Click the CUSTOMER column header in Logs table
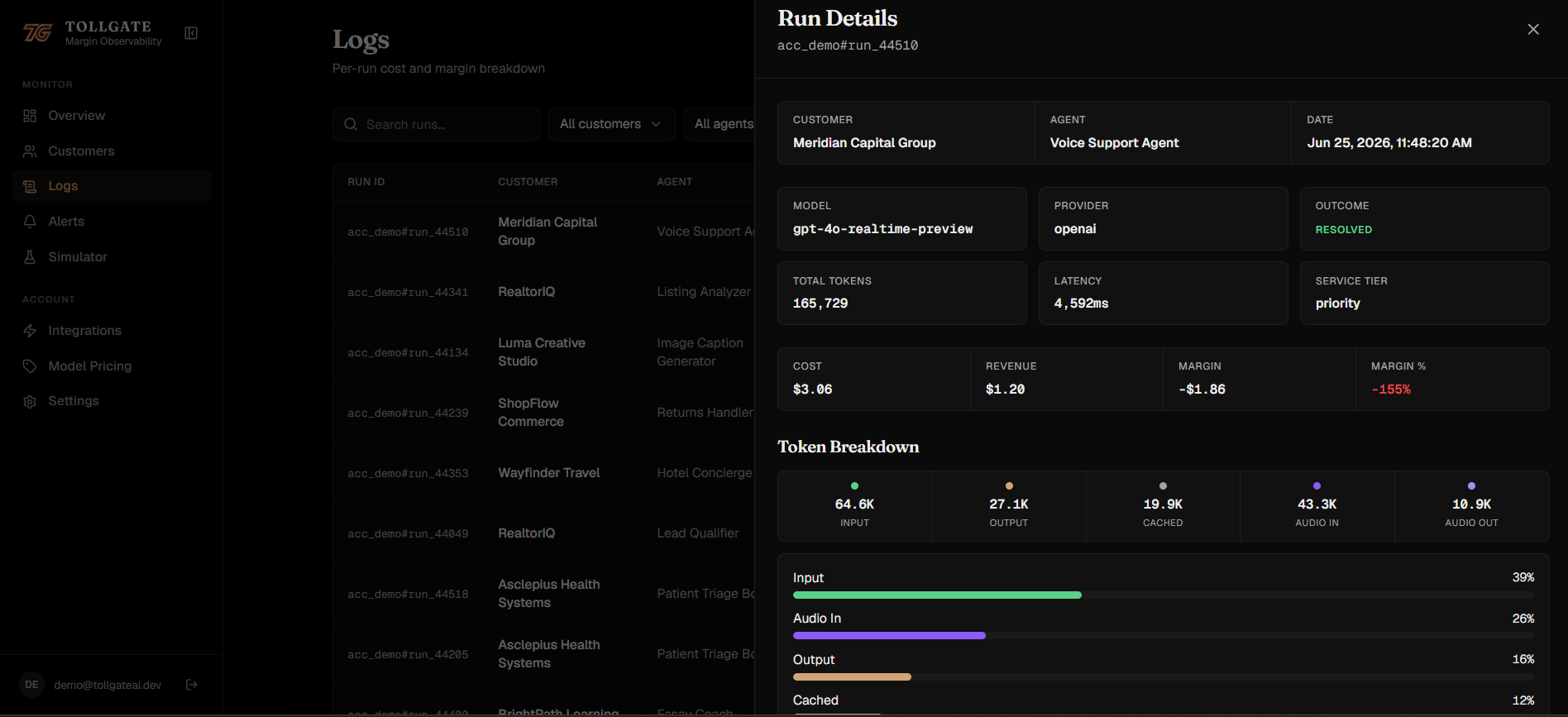The height and width of the screenshot is (717, 1568). [528, 182]
